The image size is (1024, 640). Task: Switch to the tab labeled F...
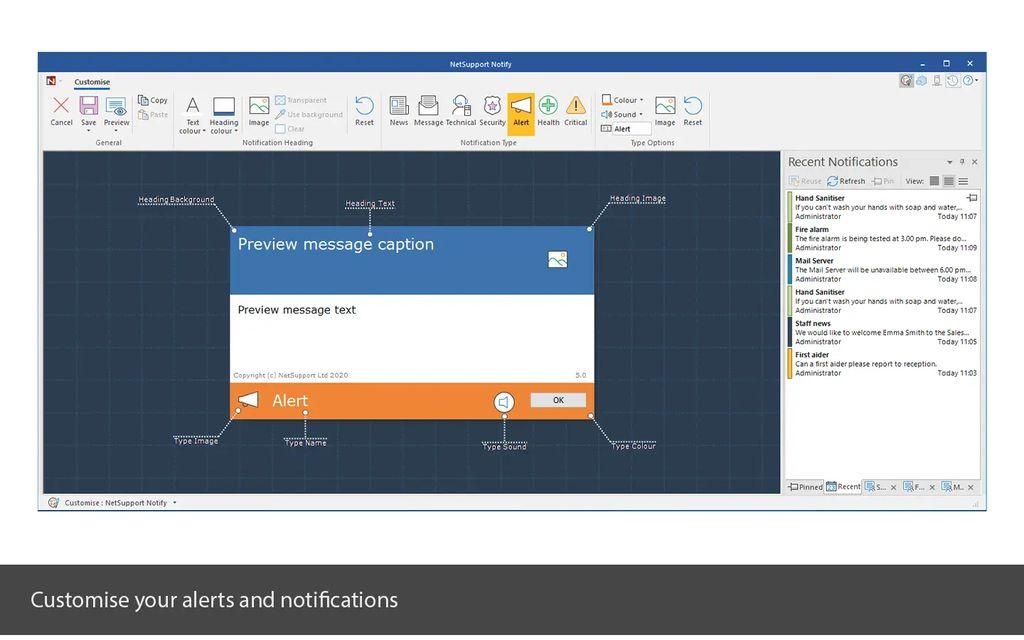914,487
